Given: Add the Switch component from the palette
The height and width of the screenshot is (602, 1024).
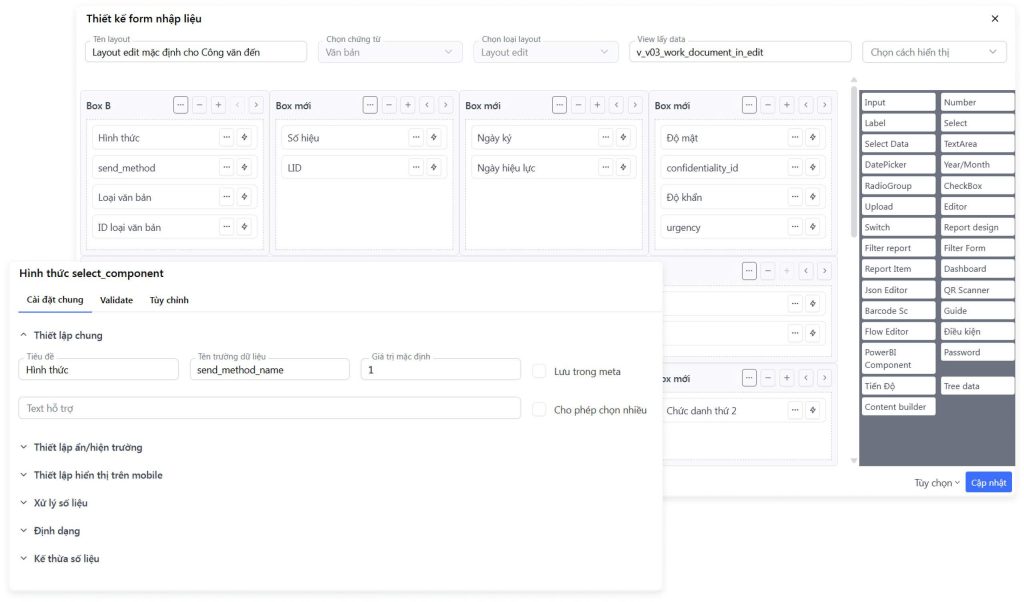Looking at the screenshot, I should coord(898,227).
